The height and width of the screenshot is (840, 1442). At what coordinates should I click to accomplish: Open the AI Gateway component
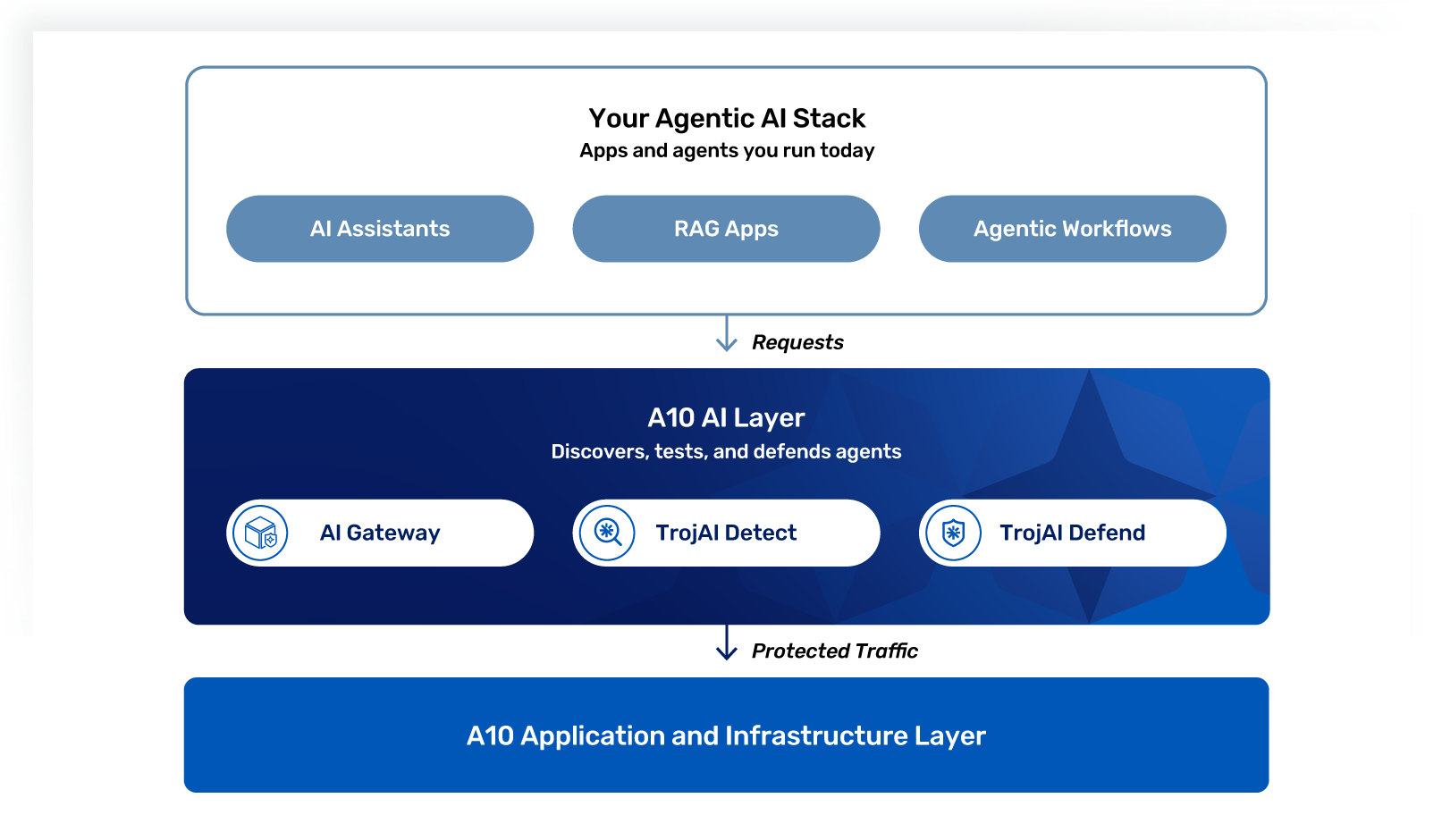(x=380, y=533)
